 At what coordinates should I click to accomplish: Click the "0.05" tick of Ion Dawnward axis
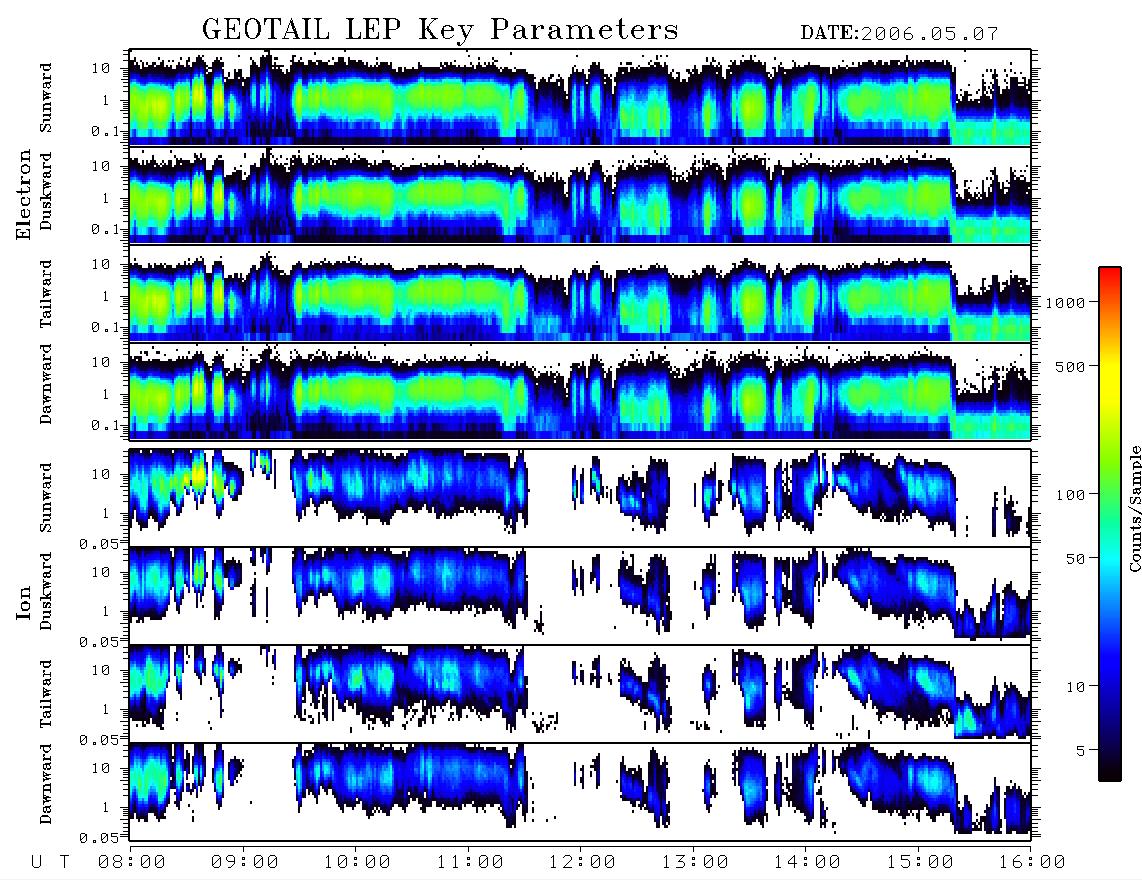(100, 838)
